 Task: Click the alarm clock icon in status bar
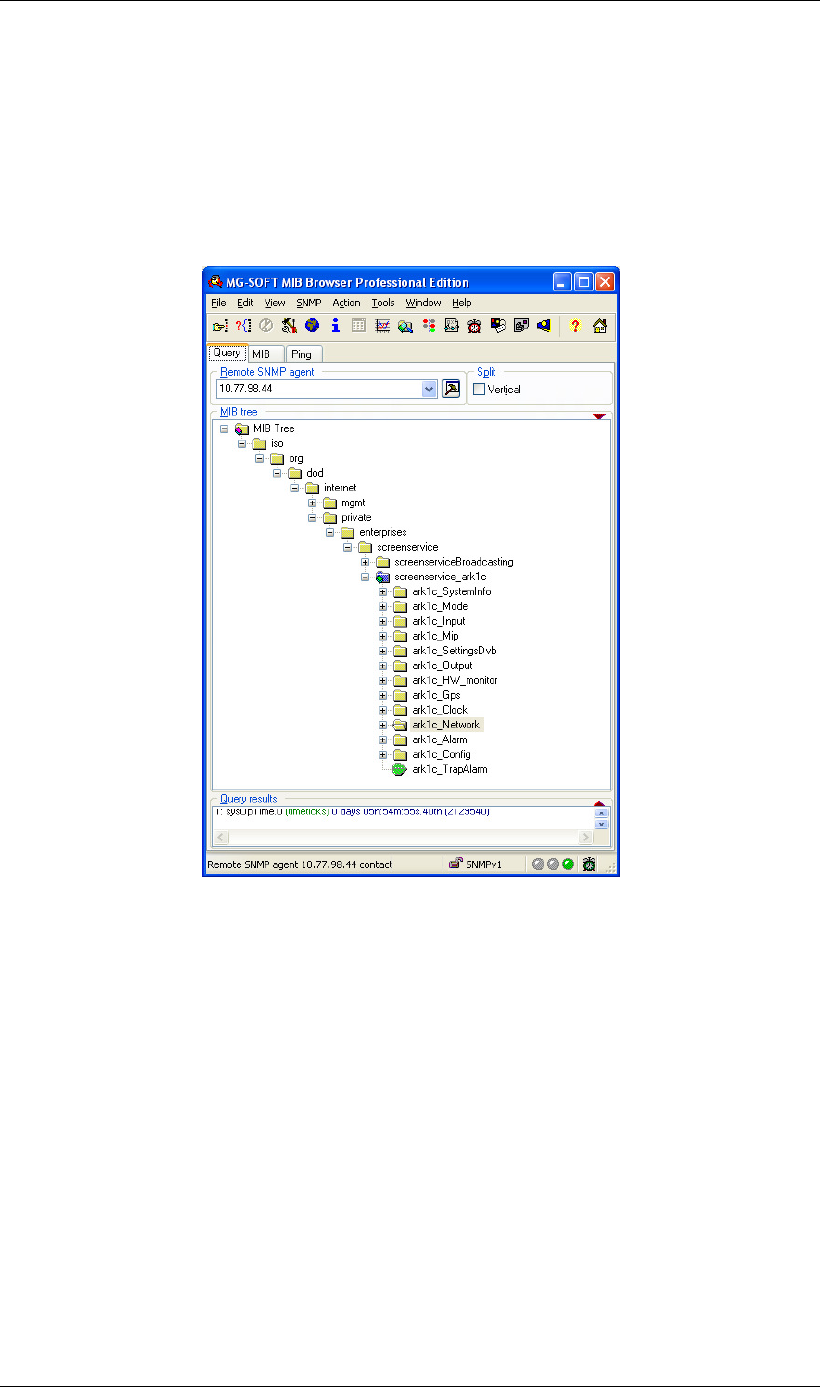click(589, 865)
